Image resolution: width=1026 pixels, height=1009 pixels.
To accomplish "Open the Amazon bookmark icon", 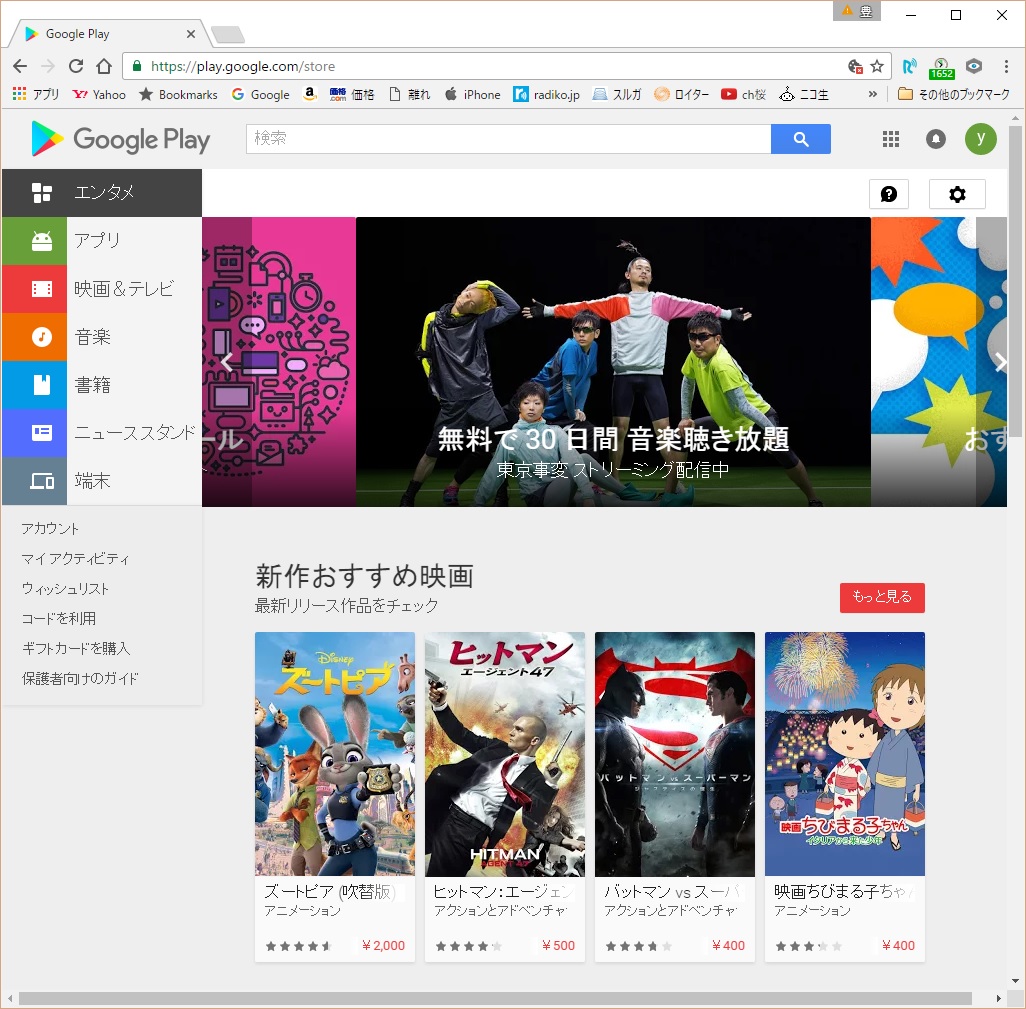I will pyautogui.click(x=310, y=94).
